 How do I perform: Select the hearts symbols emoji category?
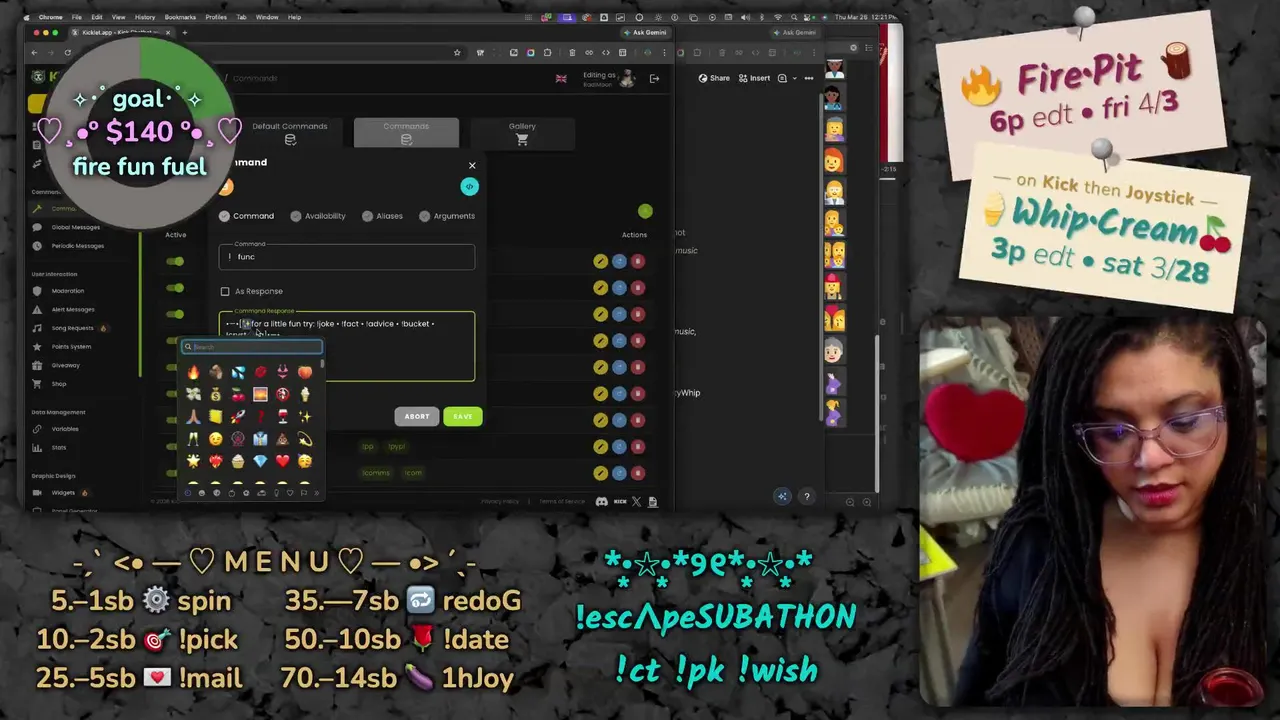(x=290, y=493)
